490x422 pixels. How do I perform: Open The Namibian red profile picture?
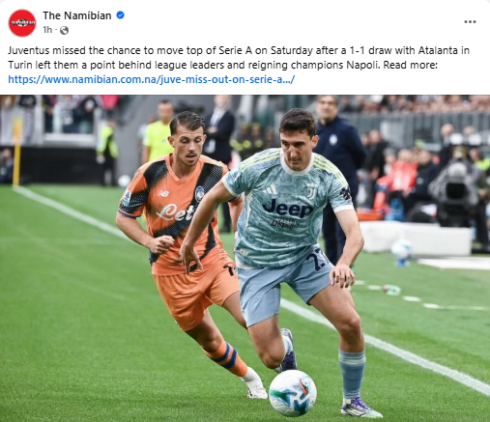(x=22, y=23)
